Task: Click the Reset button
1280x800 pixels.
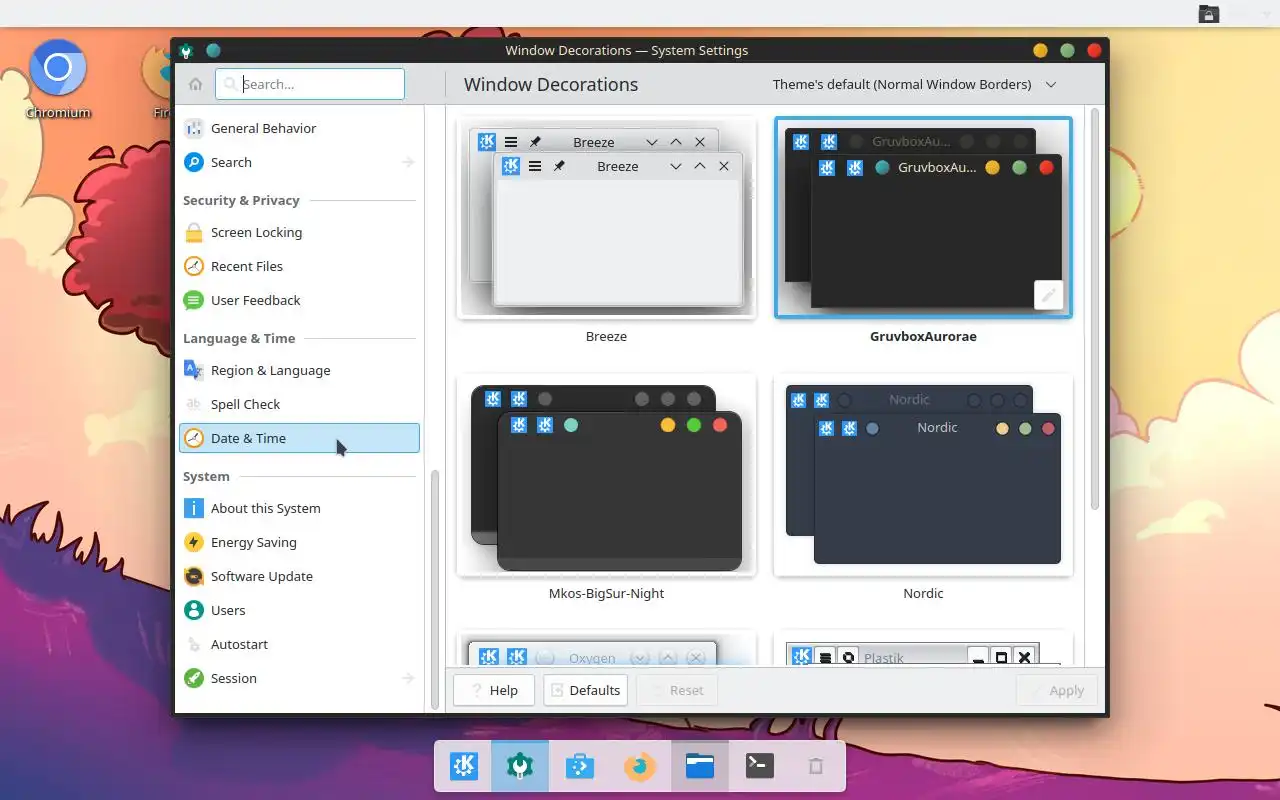Action: [x=677, y=690]
